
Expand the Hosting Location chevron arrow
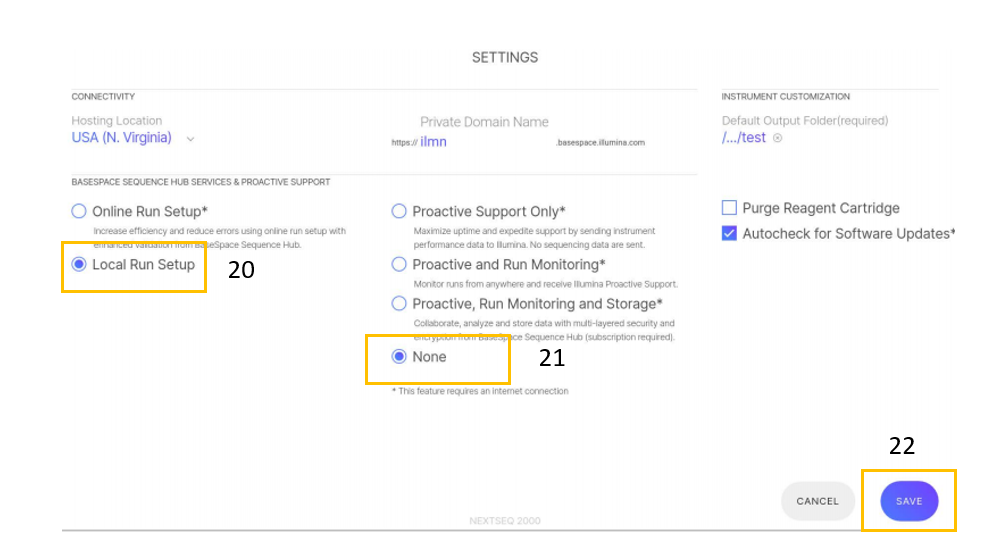[190, 138]
